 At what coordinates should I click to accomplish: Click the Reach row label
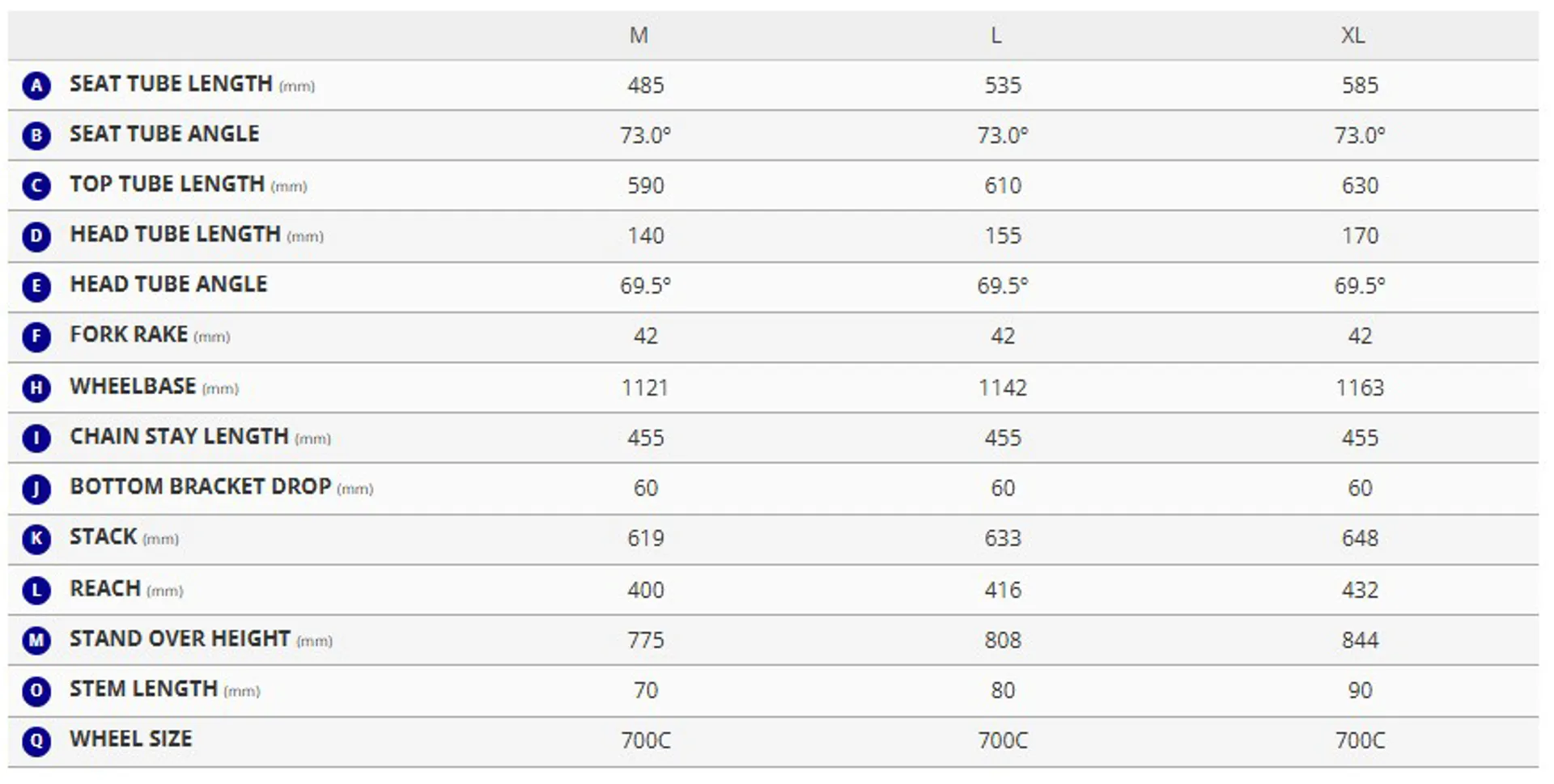(105, 589)
